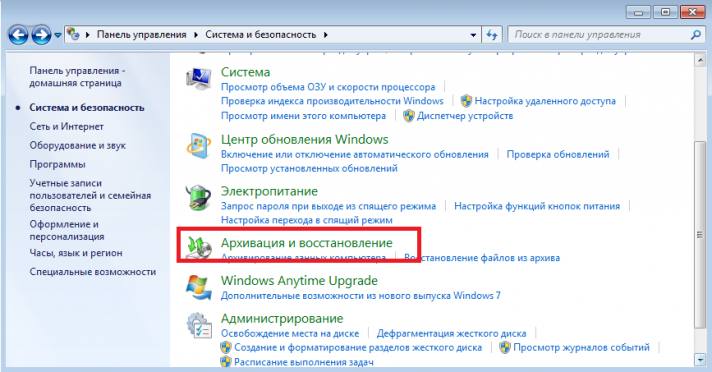Open recent pages dropdown next to Forward
712x372 pixels.
58,35
